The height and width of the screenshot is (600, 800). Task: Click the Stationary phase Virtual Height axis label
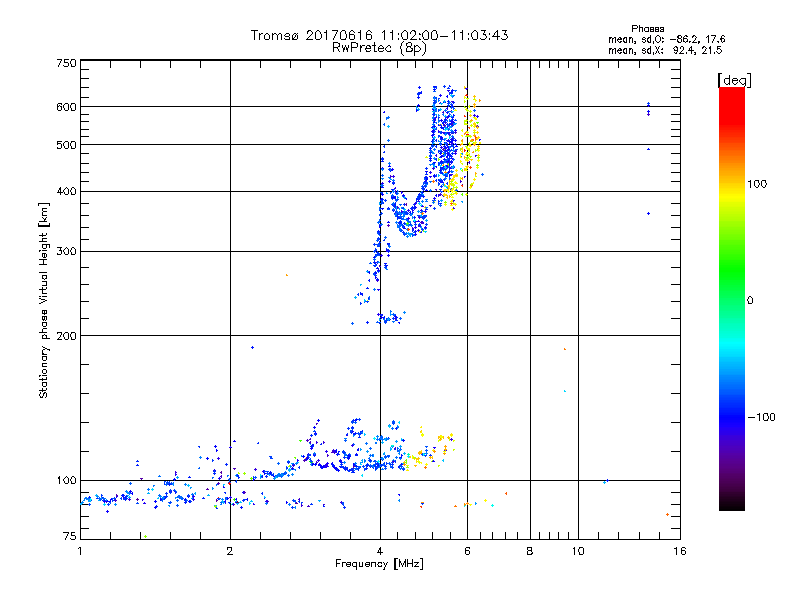[44, 300]
